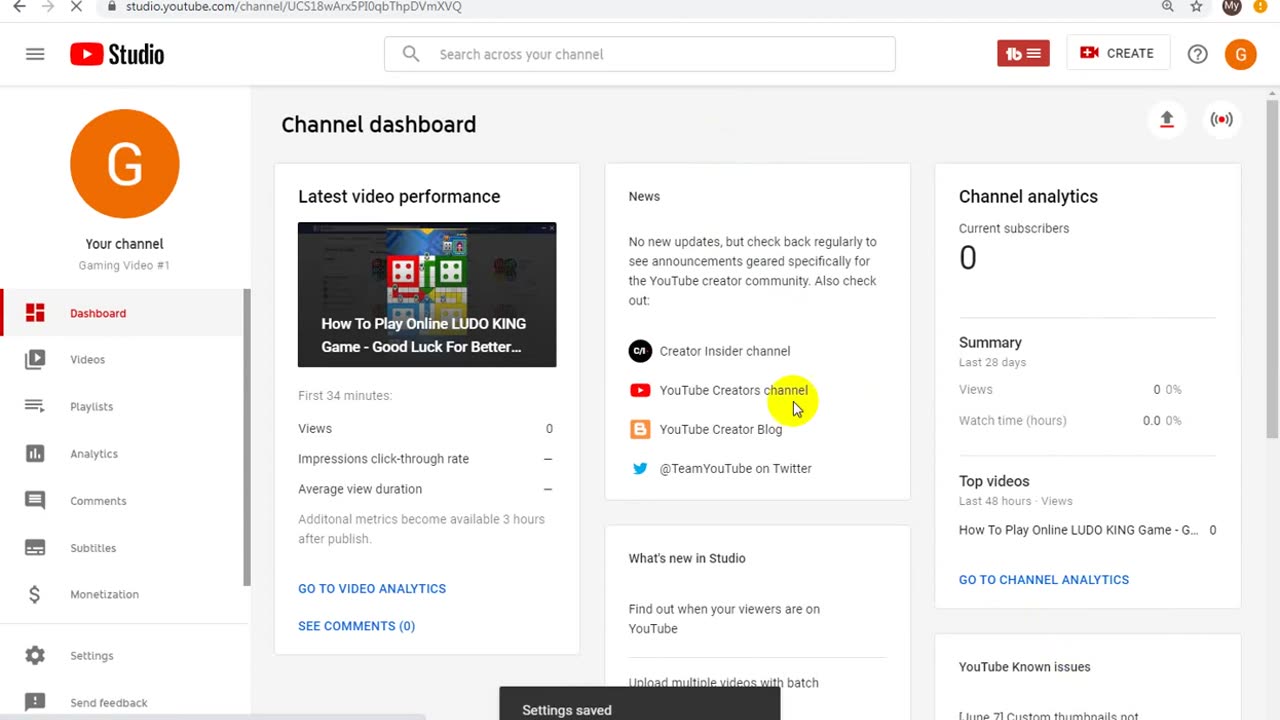This screenshot has width=1280, height=720.
Task: Click the browser bookmark star icon
Action: pyautogui.click(x=1196, y=6)
